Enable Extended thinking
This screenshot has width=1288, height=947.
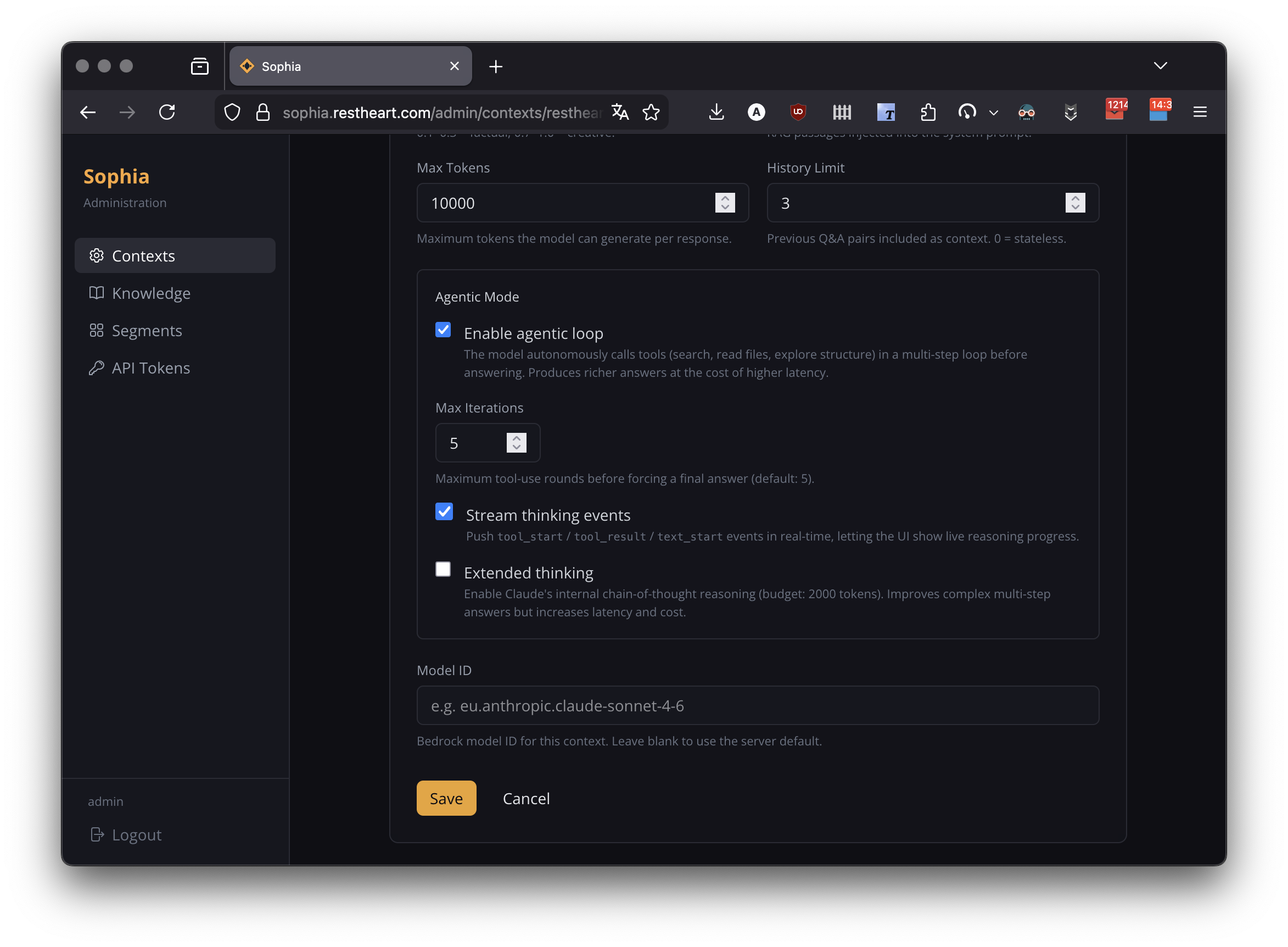pyautogui.click(x=443, y=569)
